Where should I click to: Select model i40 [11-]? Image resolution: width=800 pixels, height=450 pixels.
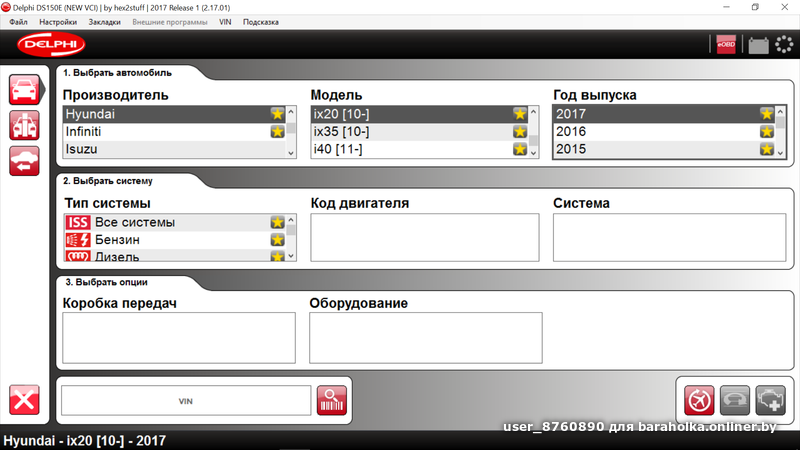click(419, 149)
